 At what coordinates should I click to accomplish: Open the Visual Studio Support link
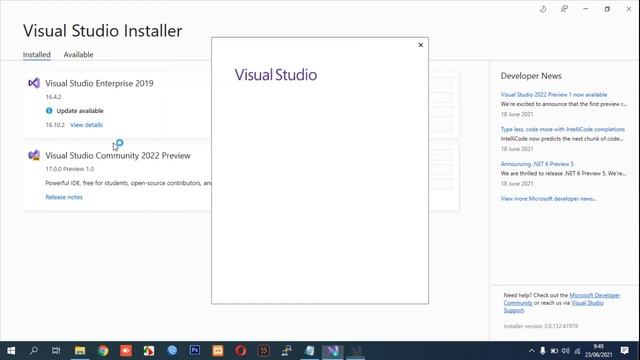[x=587, y=303]
